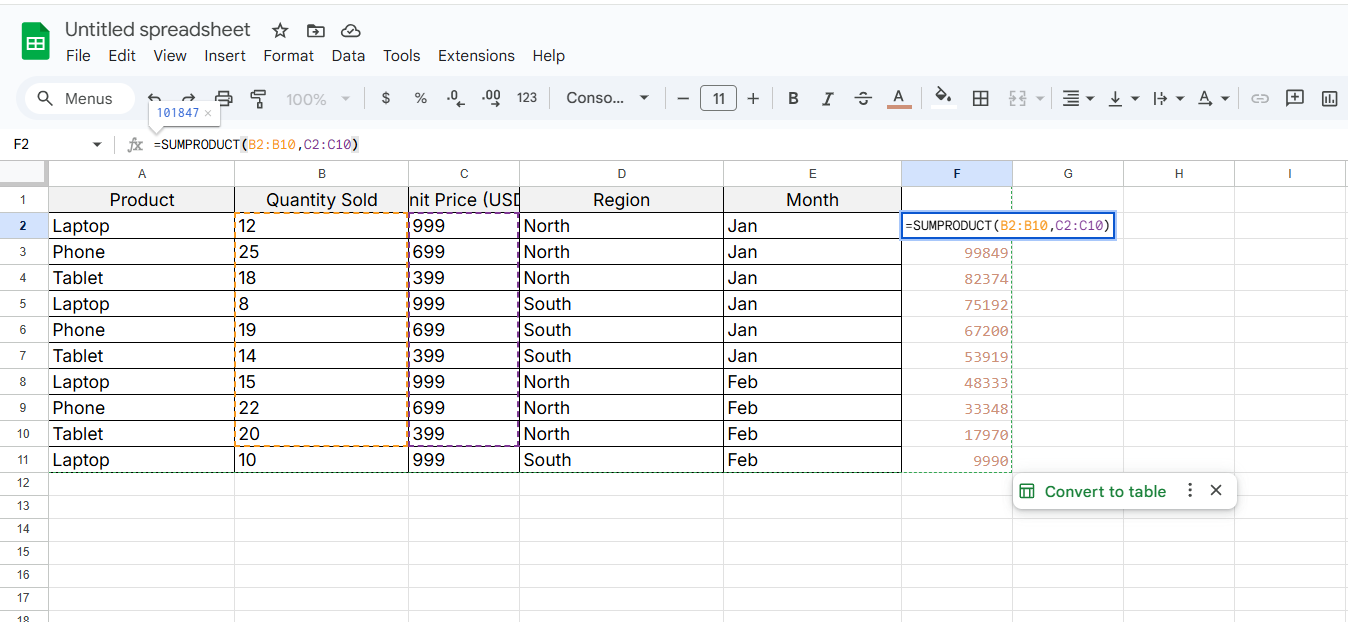Open the Extensions menu
1348x622 pixels.
click(476, 56)
